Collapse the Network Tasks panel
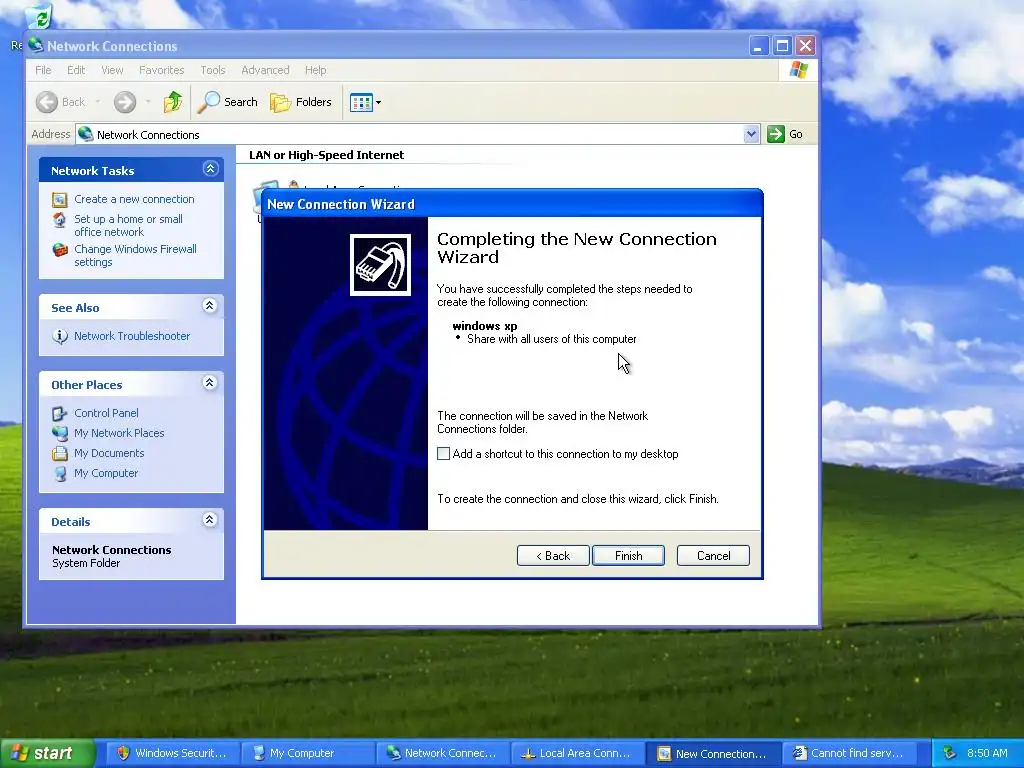The image size is (1024, 768). point(210,169)
